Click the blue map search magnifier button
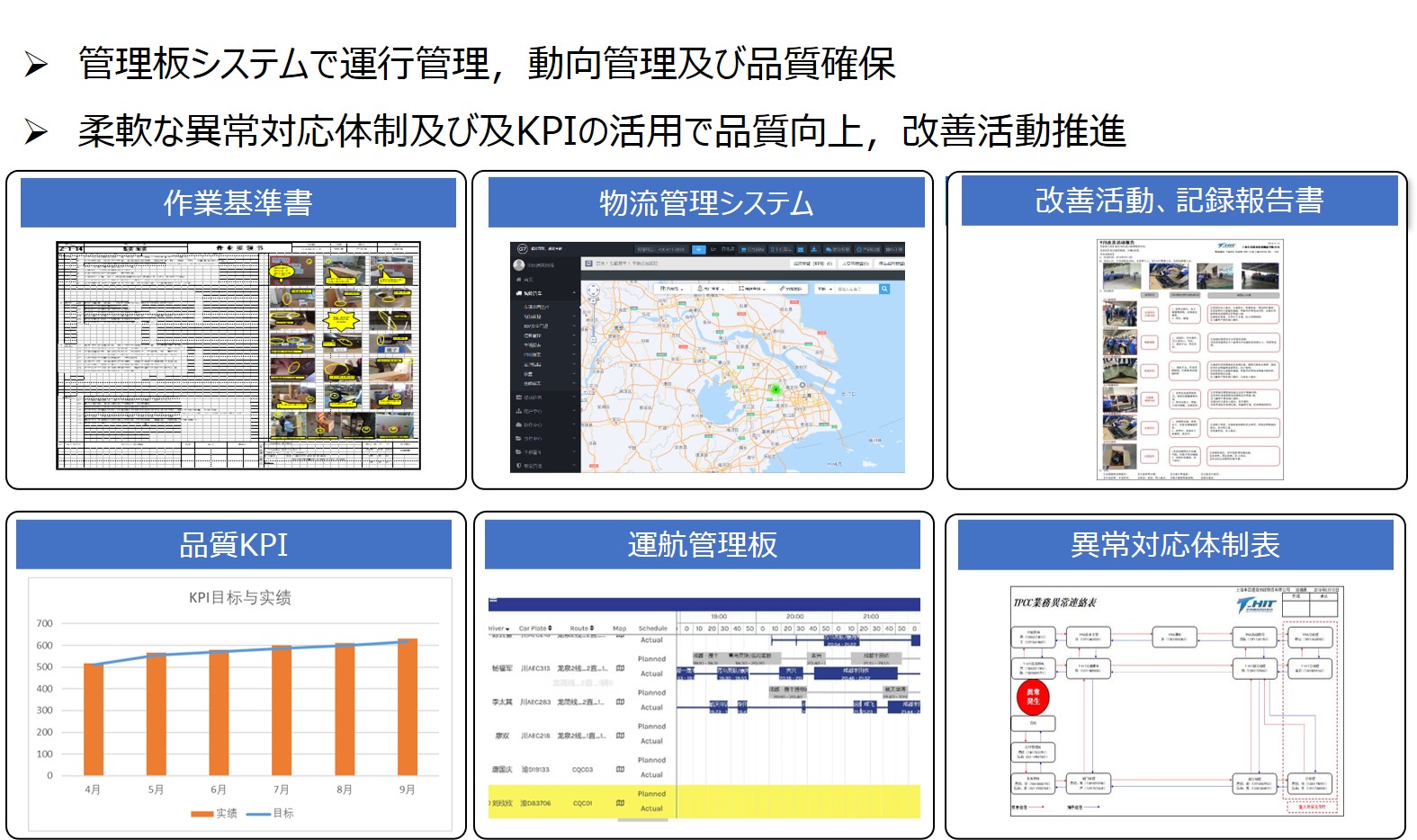This screenshot has width=1417, height=840. tap(884, 289)
